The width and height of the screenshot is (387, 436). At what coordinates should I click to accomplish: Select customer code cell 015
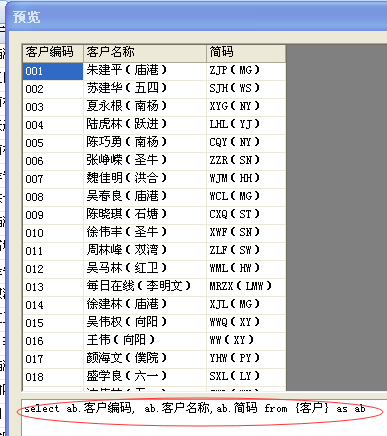(x=53, y=323)
